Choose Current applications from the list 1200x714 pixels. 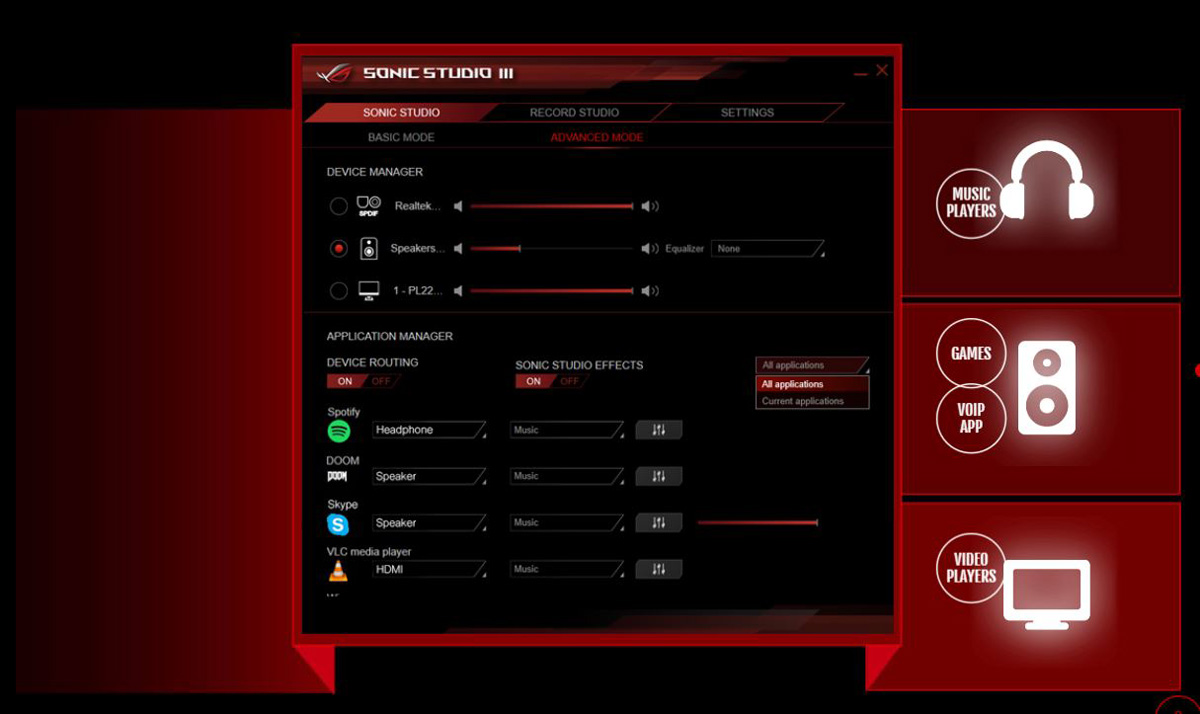tap(812, 401)
